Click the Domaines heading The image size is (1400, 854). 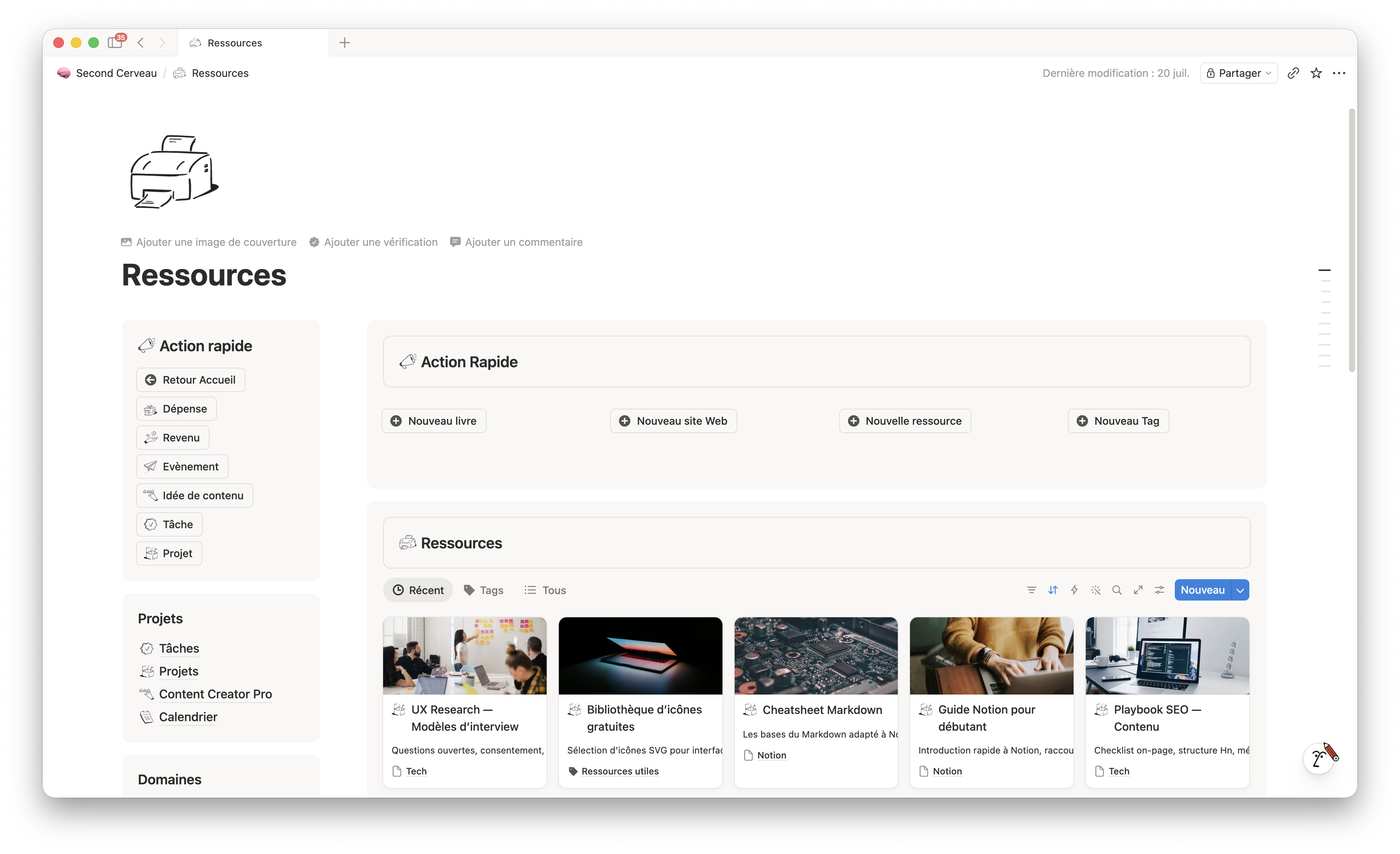point(169,779)
